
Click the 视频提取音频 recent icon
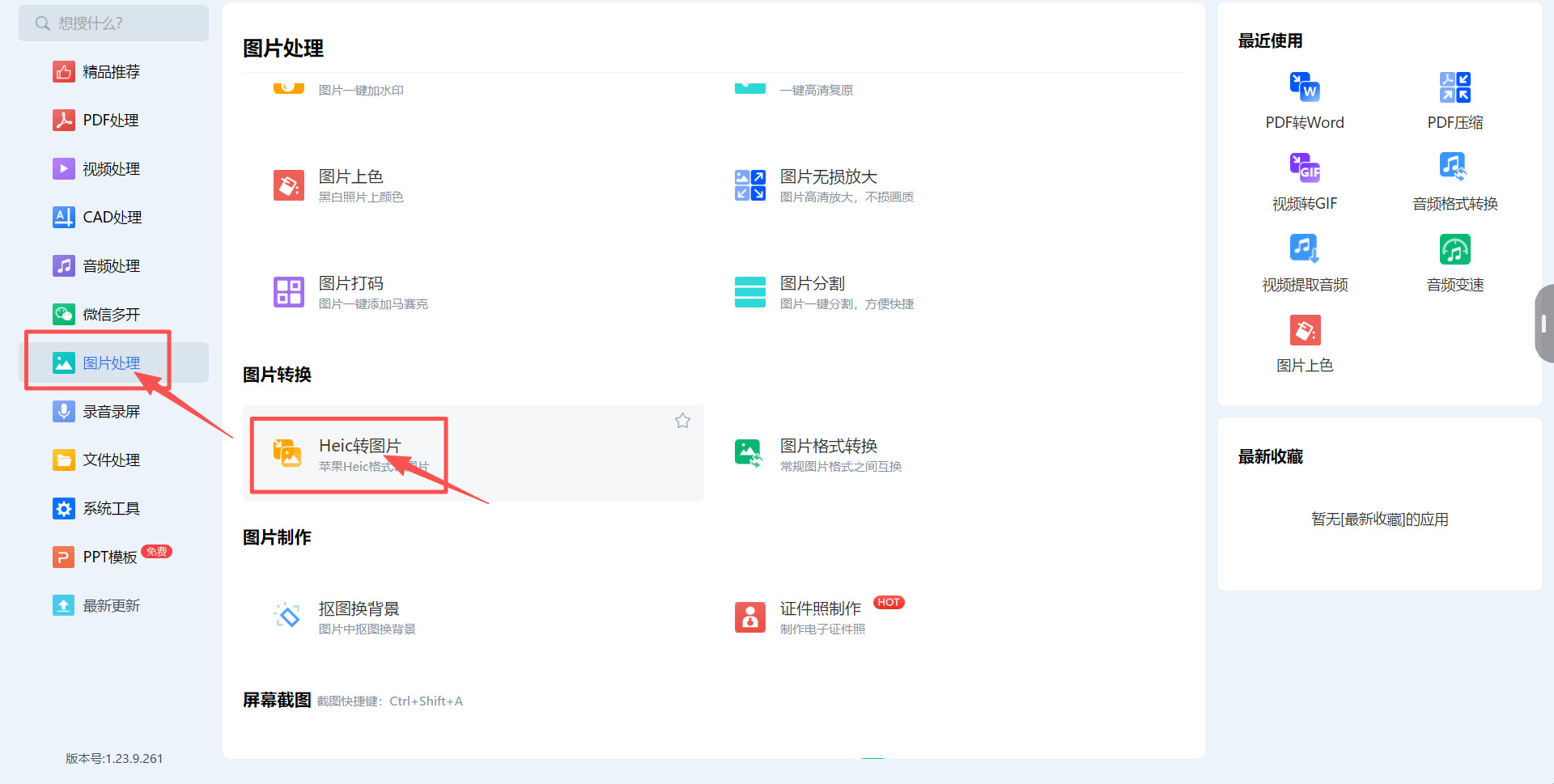(1305, 263)
